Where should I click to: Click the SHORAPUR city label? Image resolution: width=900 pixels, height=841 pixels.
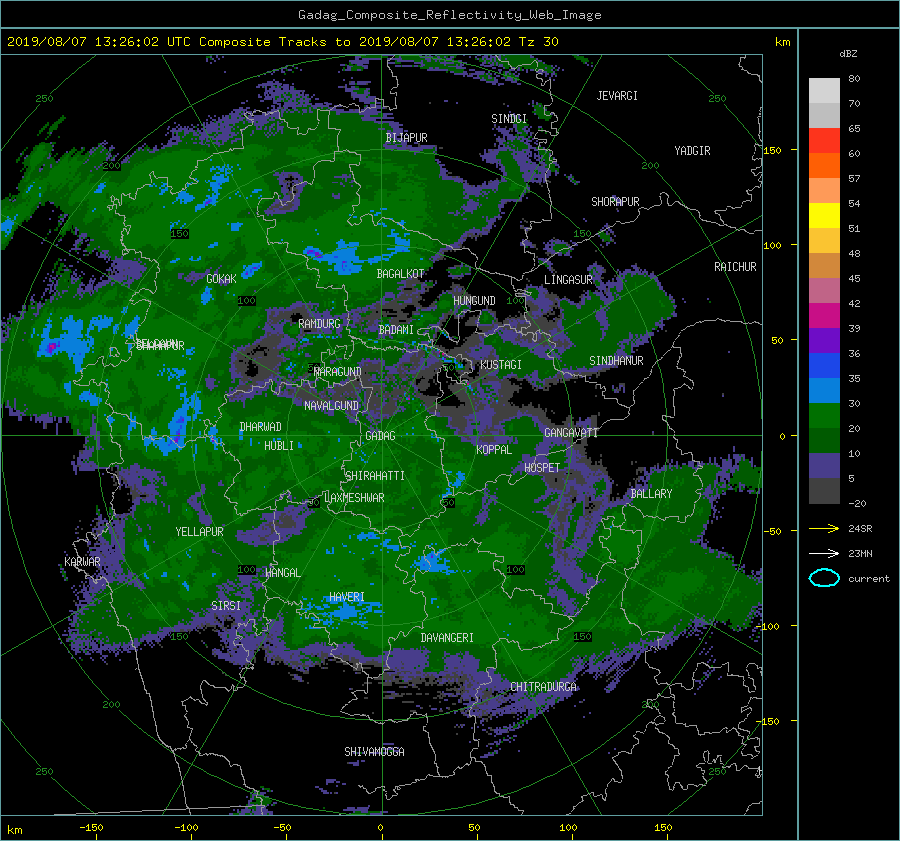tap(615, 202)
